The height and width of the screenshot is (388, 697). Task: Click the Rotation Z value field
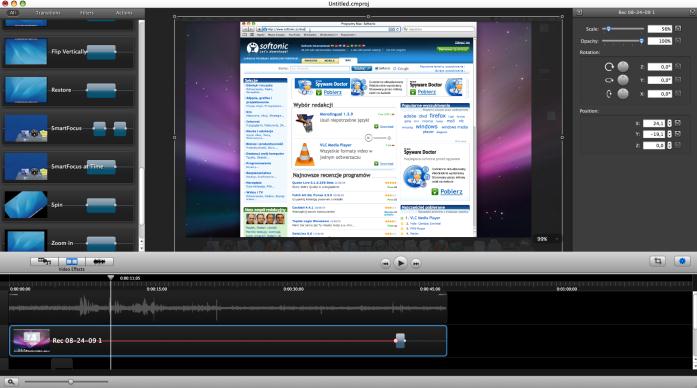click(660, 67)
